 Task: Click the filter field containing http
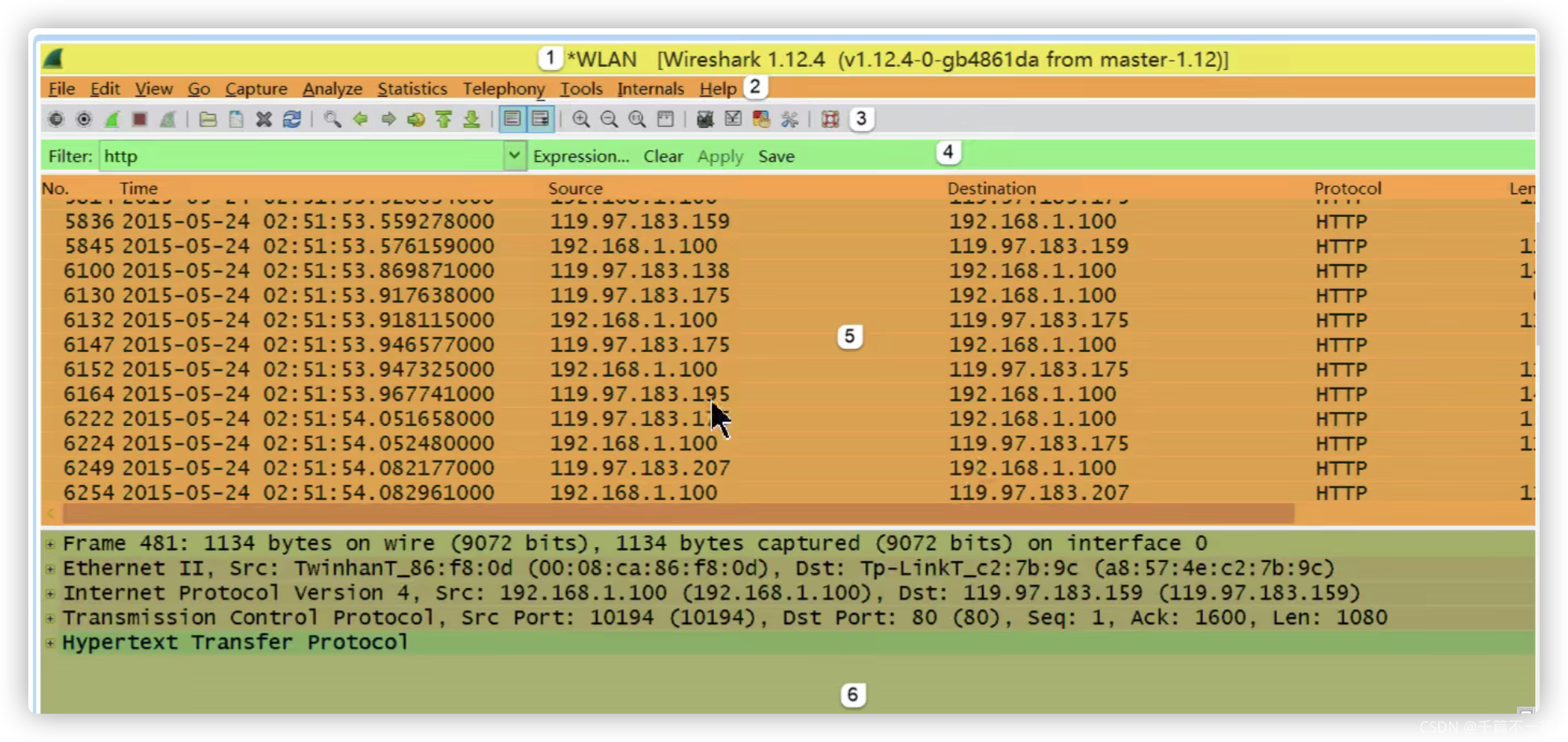pos(302,156)
